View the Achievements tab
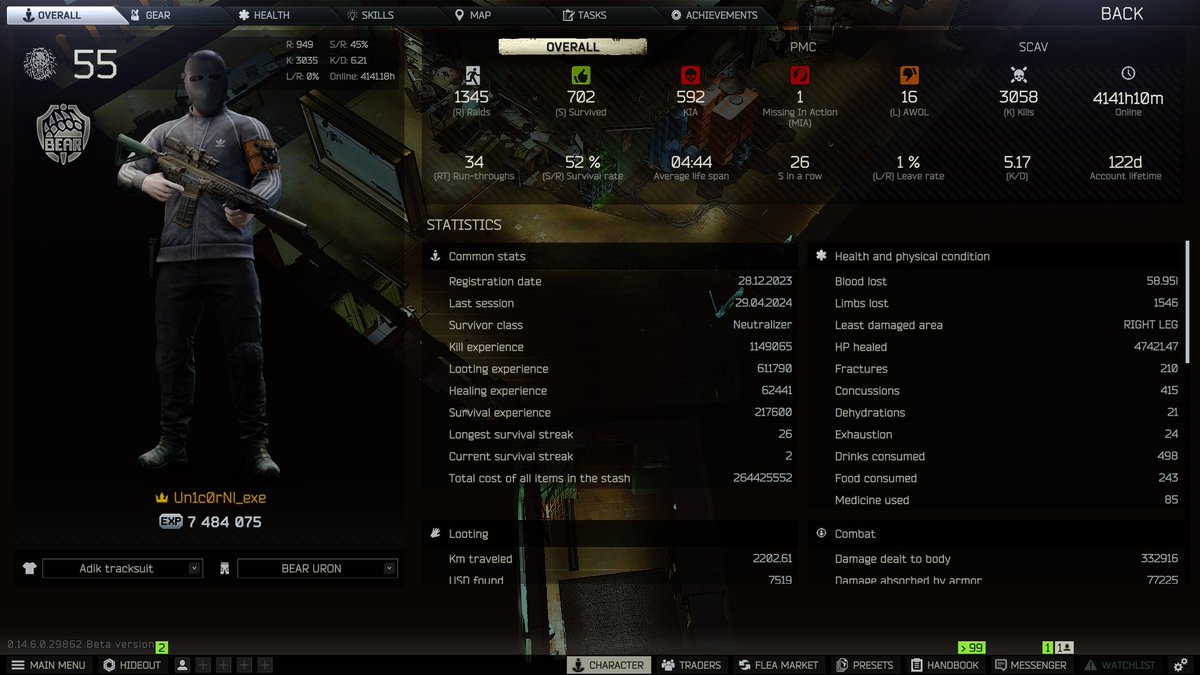Image resolution: width=1200 pixels, height=675 pixels. pos(714,15)
